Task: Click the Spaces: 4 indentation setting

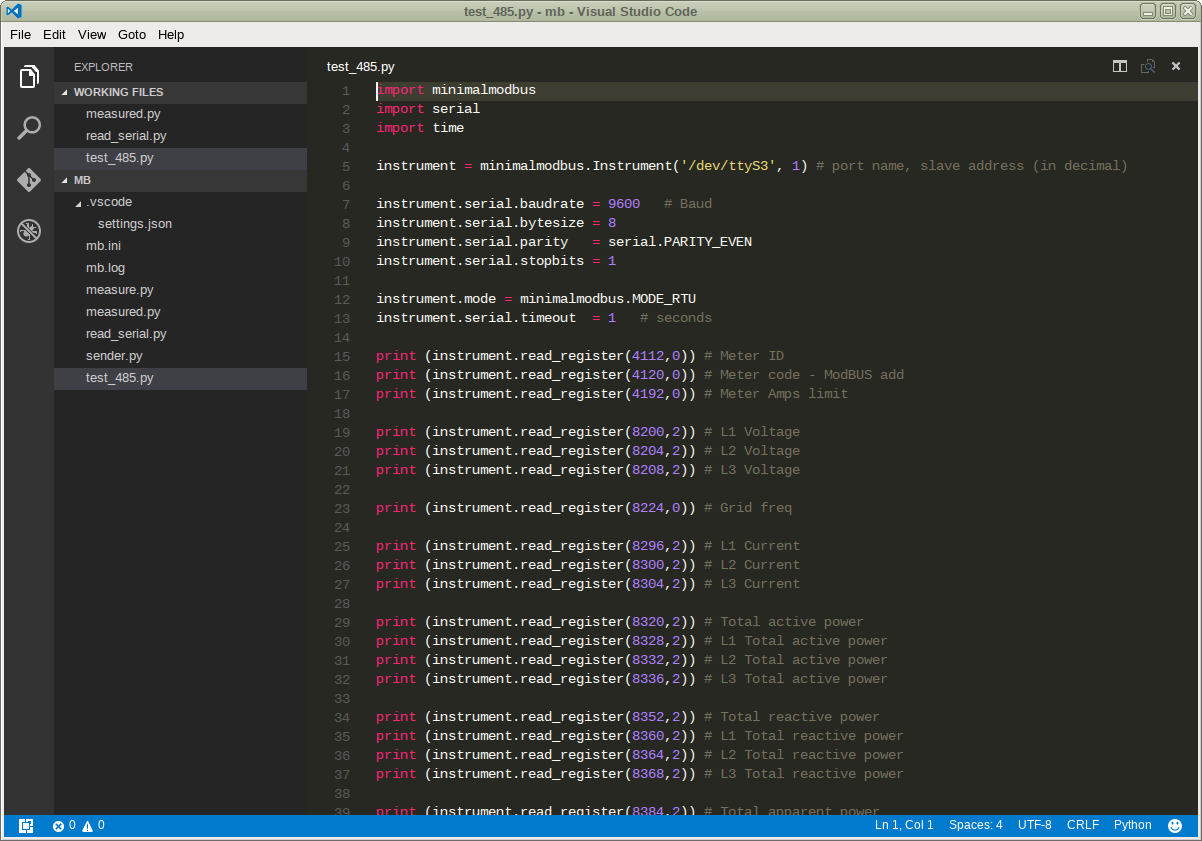Action: coord(975,825)
